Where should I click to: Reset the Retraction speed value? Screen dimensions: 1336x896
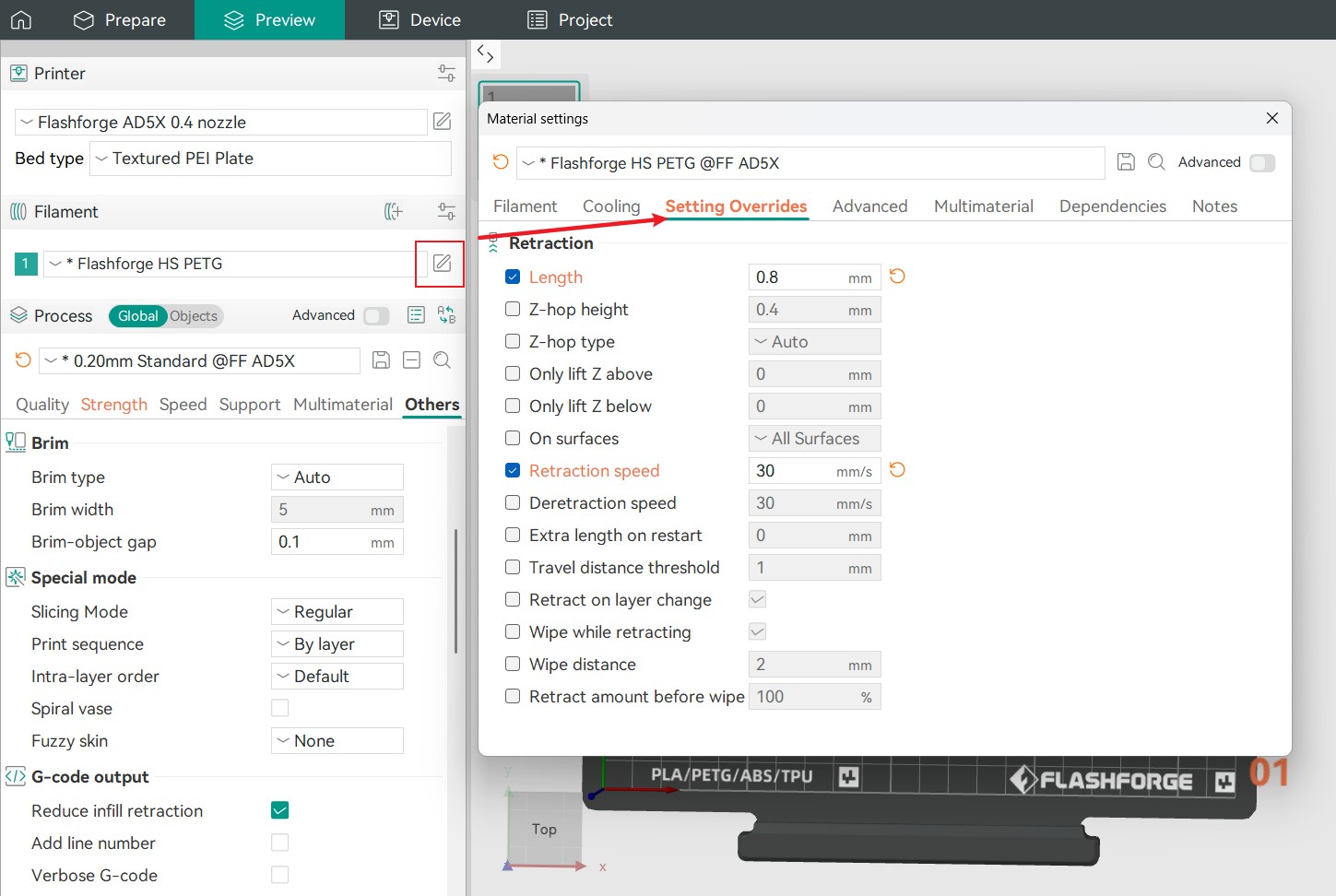click(897, 470)
